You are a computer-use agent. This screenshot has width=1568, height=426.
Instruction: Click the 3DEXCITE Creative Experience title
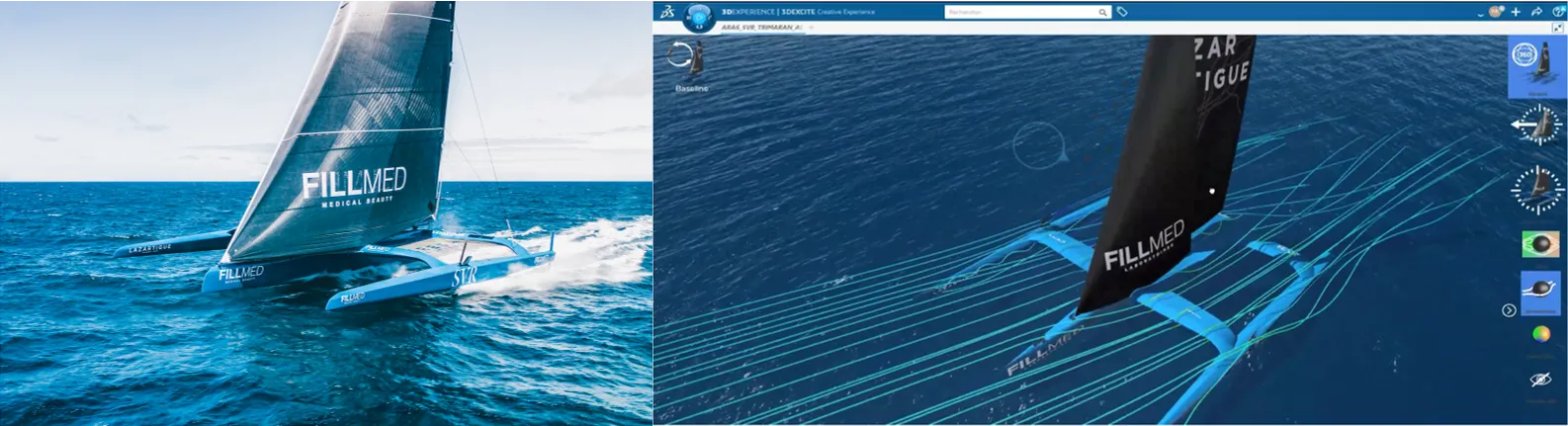click(828, 12)
